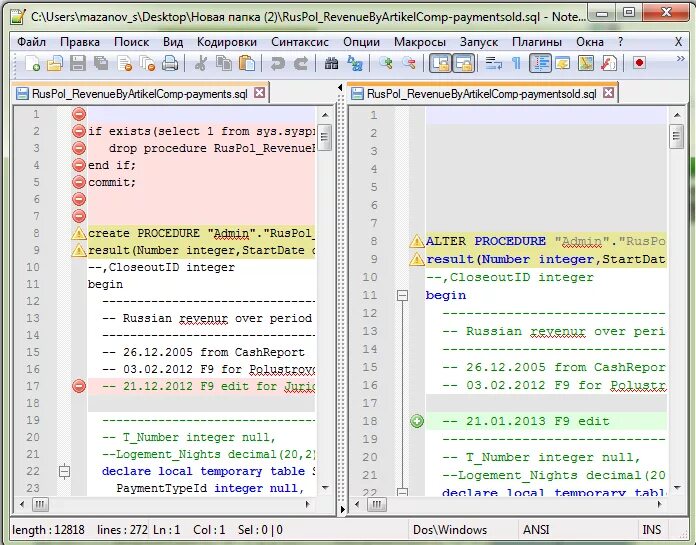Toggle indent guide display

point(540,63)
